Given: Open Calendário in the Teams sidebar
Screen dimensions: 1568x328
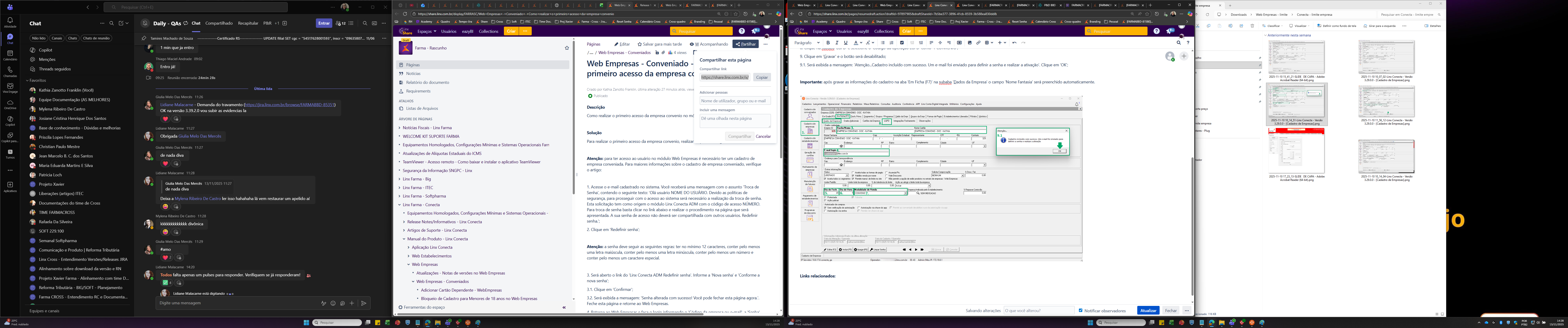Looking at the screenshot, I should coord(10,55).
